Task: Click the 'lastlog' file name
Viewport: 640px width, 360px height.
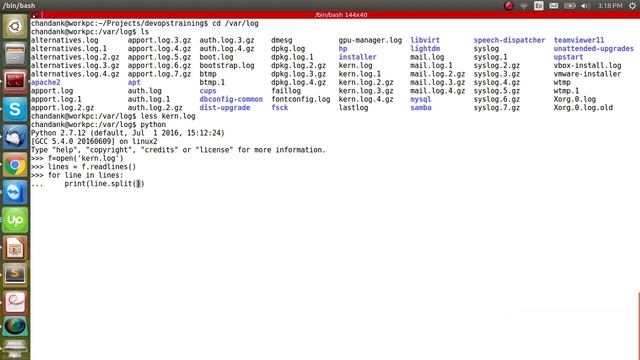Action: (x=353, y=108)
